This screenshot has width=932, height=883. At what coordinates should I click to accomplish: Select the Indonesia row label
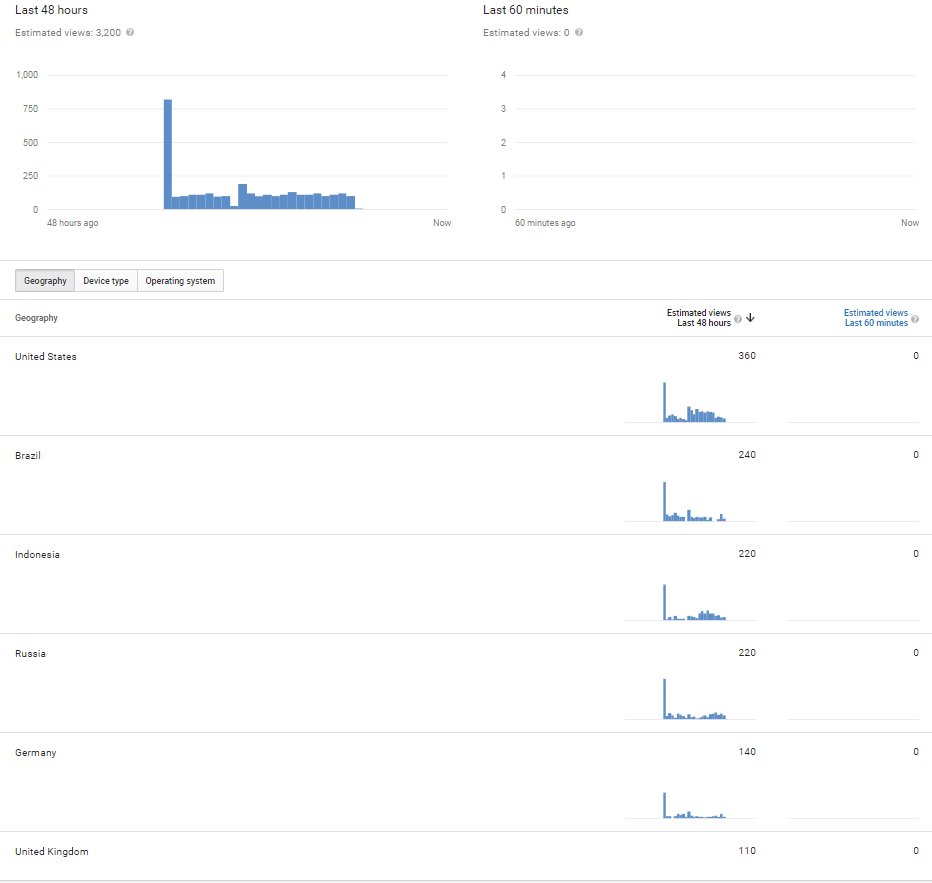(37, 554)
